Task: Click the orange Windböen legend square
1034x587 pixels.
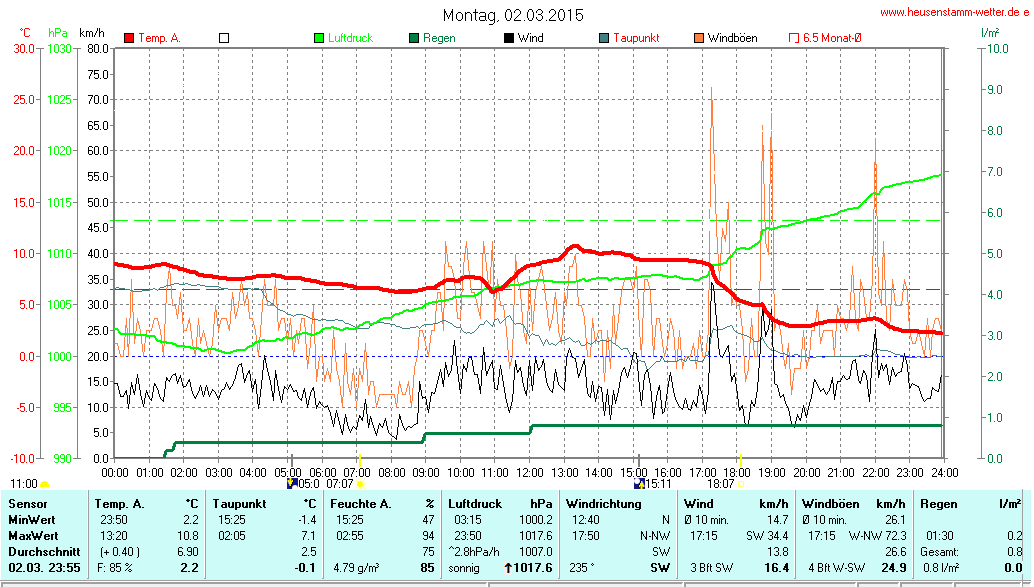Action: click(699, 38)
